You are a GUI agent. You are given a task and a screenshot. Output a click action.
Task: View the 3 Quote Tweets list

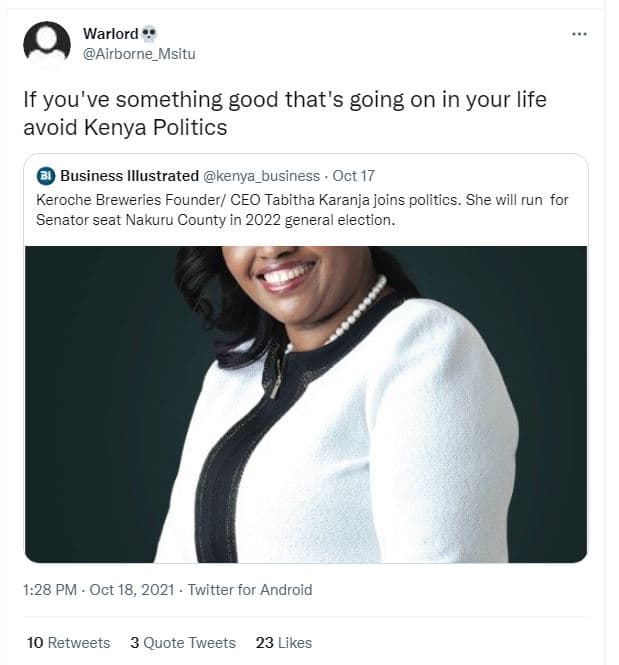[x=183, y=642]
